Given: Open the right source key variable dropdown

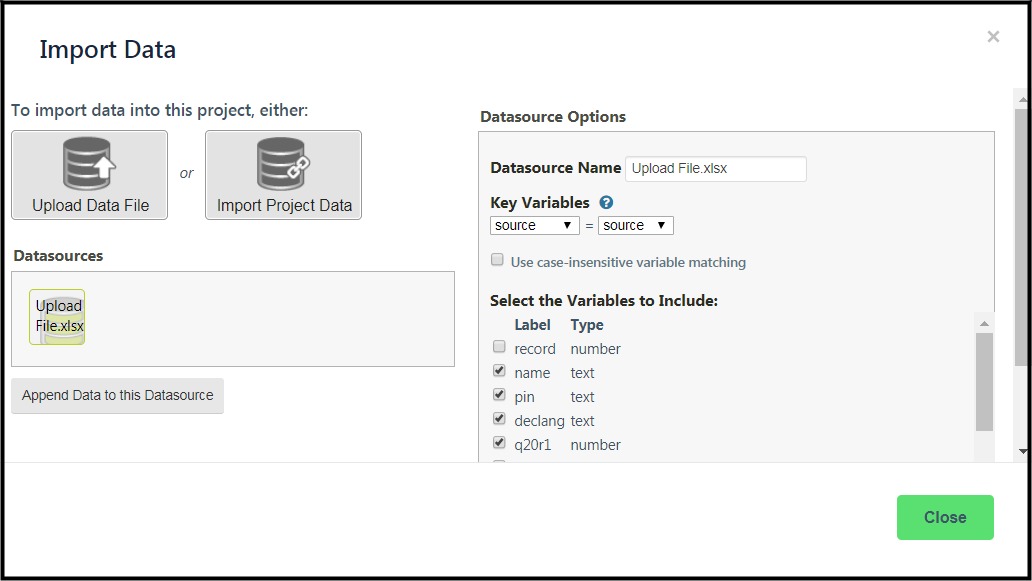Looking at the screenshot, I should pyautogui.click(x=636, y=226).
